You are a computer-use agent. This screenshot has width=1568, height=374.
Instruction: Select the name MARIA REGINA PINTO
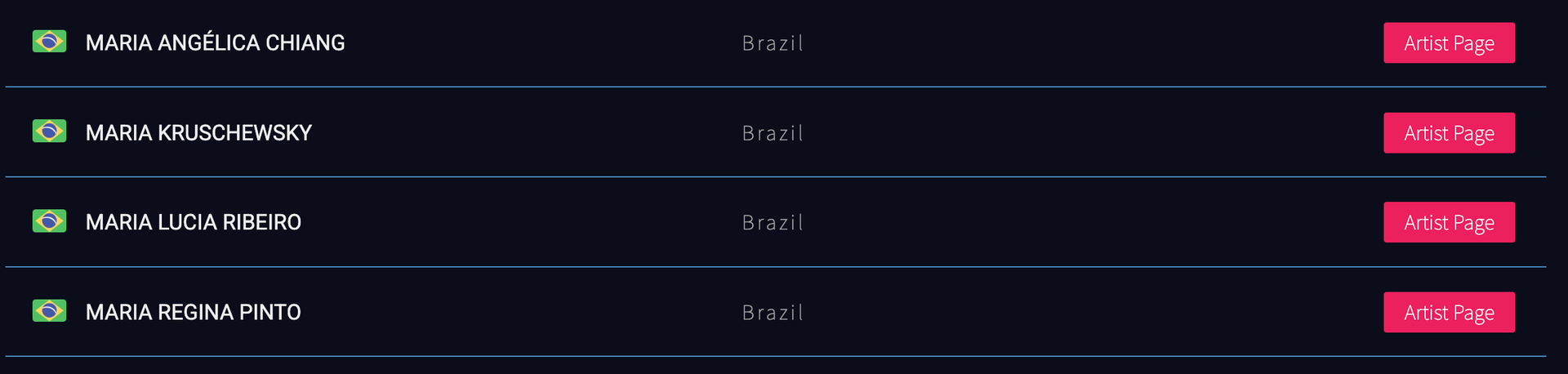coord(194,312)
